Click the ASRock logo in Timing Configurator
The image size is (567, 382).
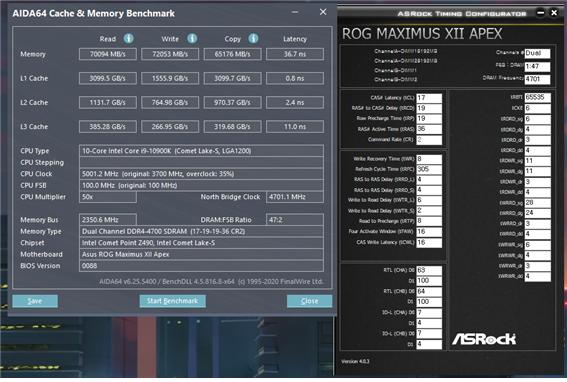484,339
